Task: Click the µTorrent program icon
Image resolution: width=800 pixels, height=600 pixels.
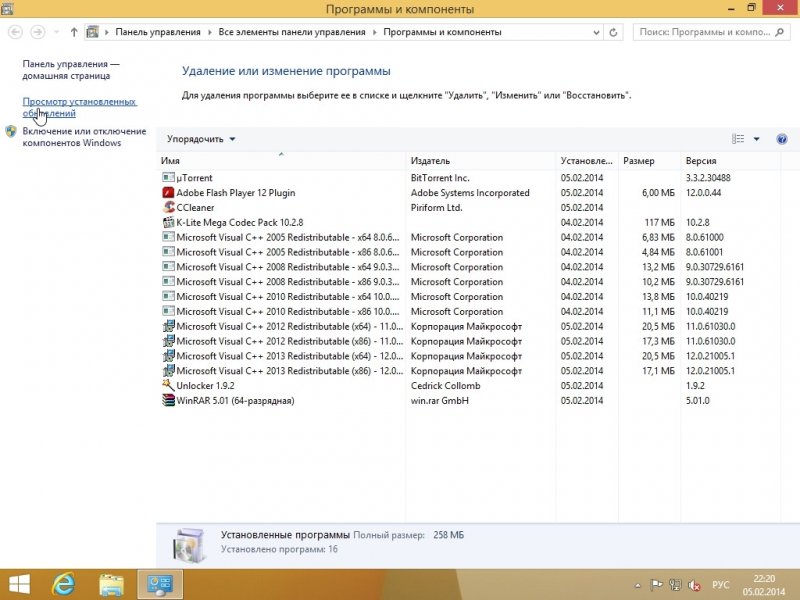Action: click(x=168, y=178)
